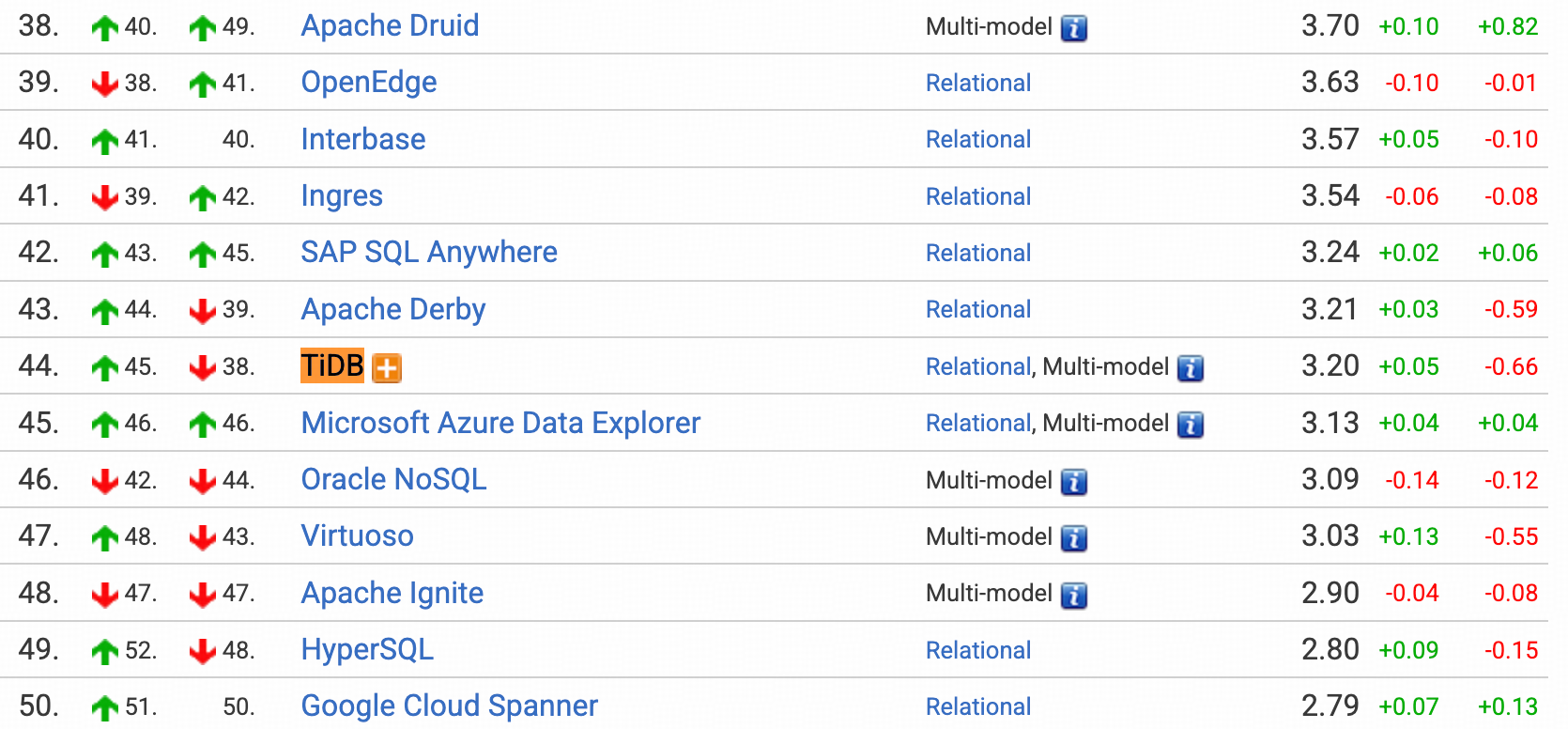The width and height of the screenshot is (1568, 729).
Task: Open the Ingres entry
Action: 342,195
